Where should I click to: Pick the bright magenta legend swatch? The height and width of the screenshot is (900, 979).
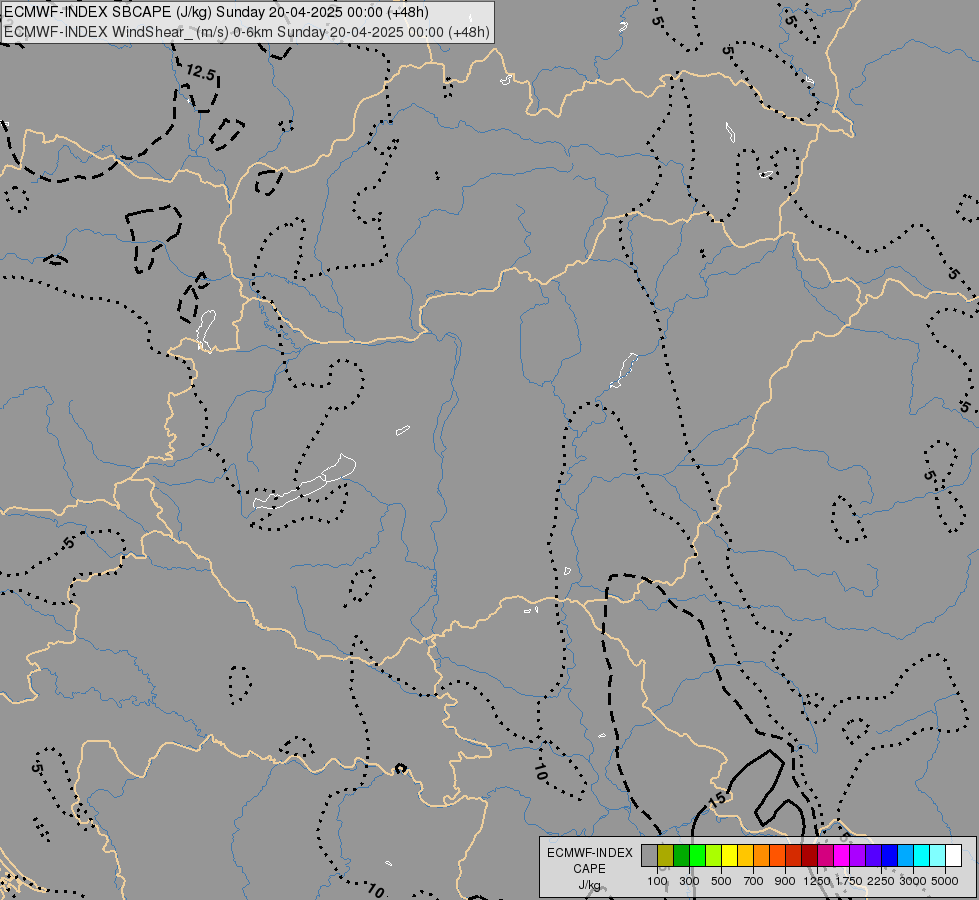841,855
